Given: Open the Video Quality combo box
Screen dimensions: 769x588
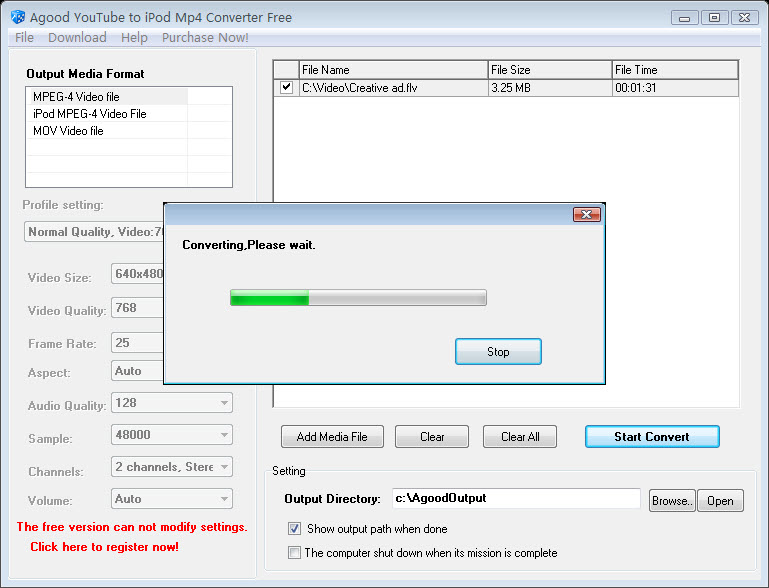Looking at the screenshot, I should [137, 307].
